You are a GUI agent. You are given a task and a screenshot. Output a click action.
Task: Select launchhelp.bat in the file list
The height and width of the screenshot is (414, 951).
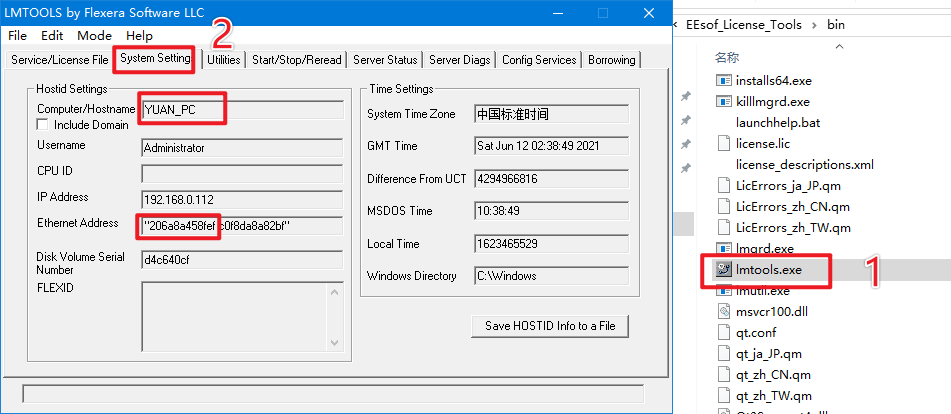pyautogui.click(x=778, y=122)
